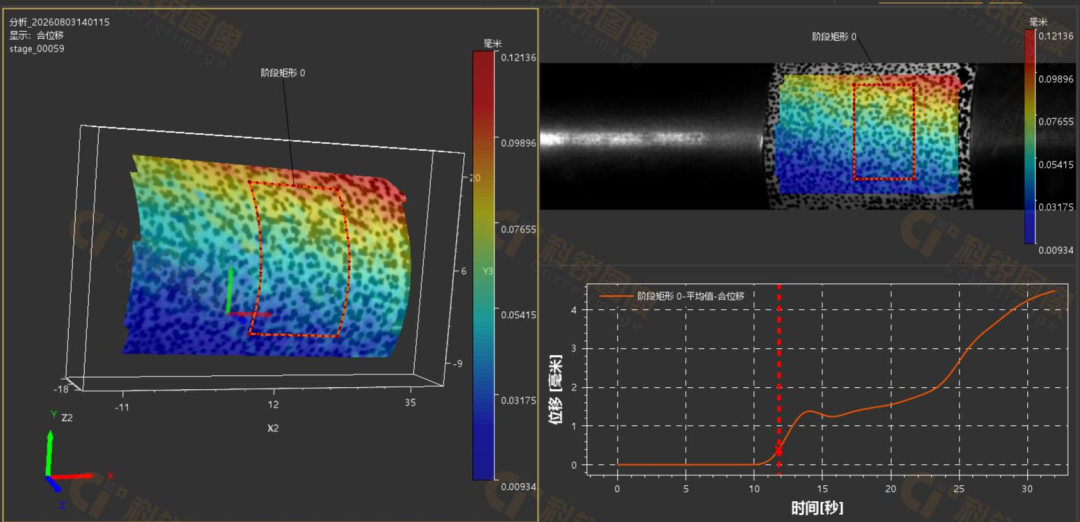Click the 时间[秒] horizontal axis title

(817, 508)
